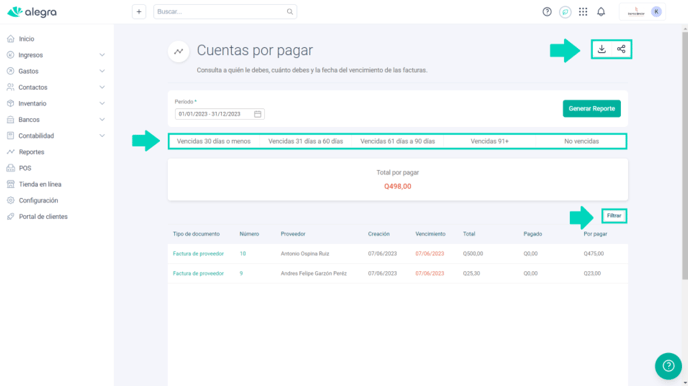Click the search magnifier icon

tap(290, 12)
